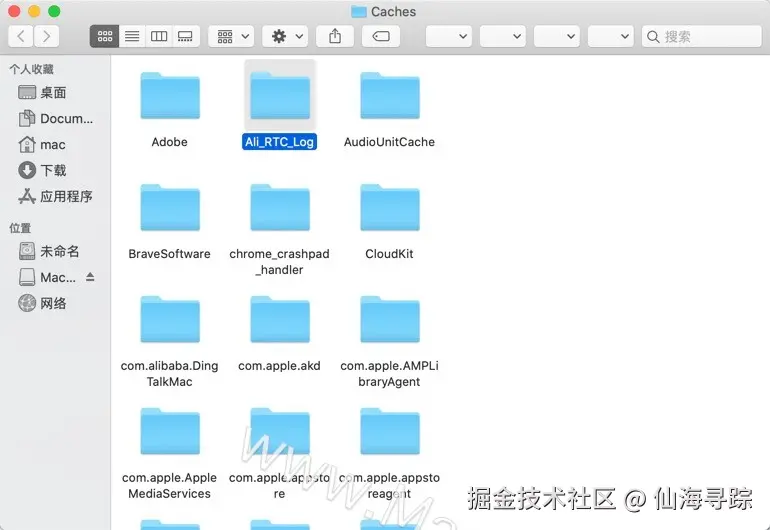This screenshot has width=770, height=530.
Task: Select the AudioUnitCache folder icon
Action: click(390, 95)
